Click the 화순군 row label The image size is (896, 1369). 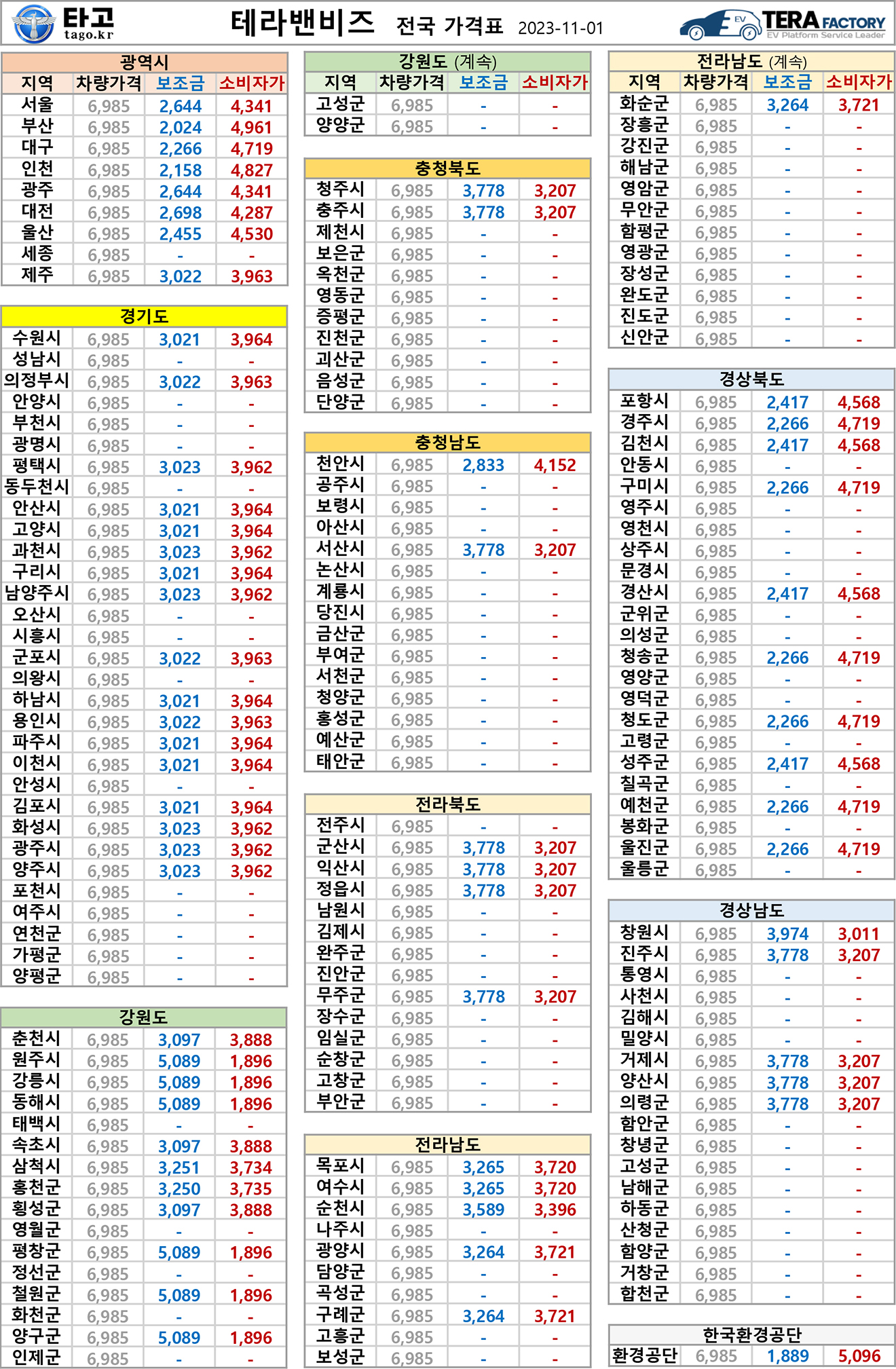pos(645,104)
